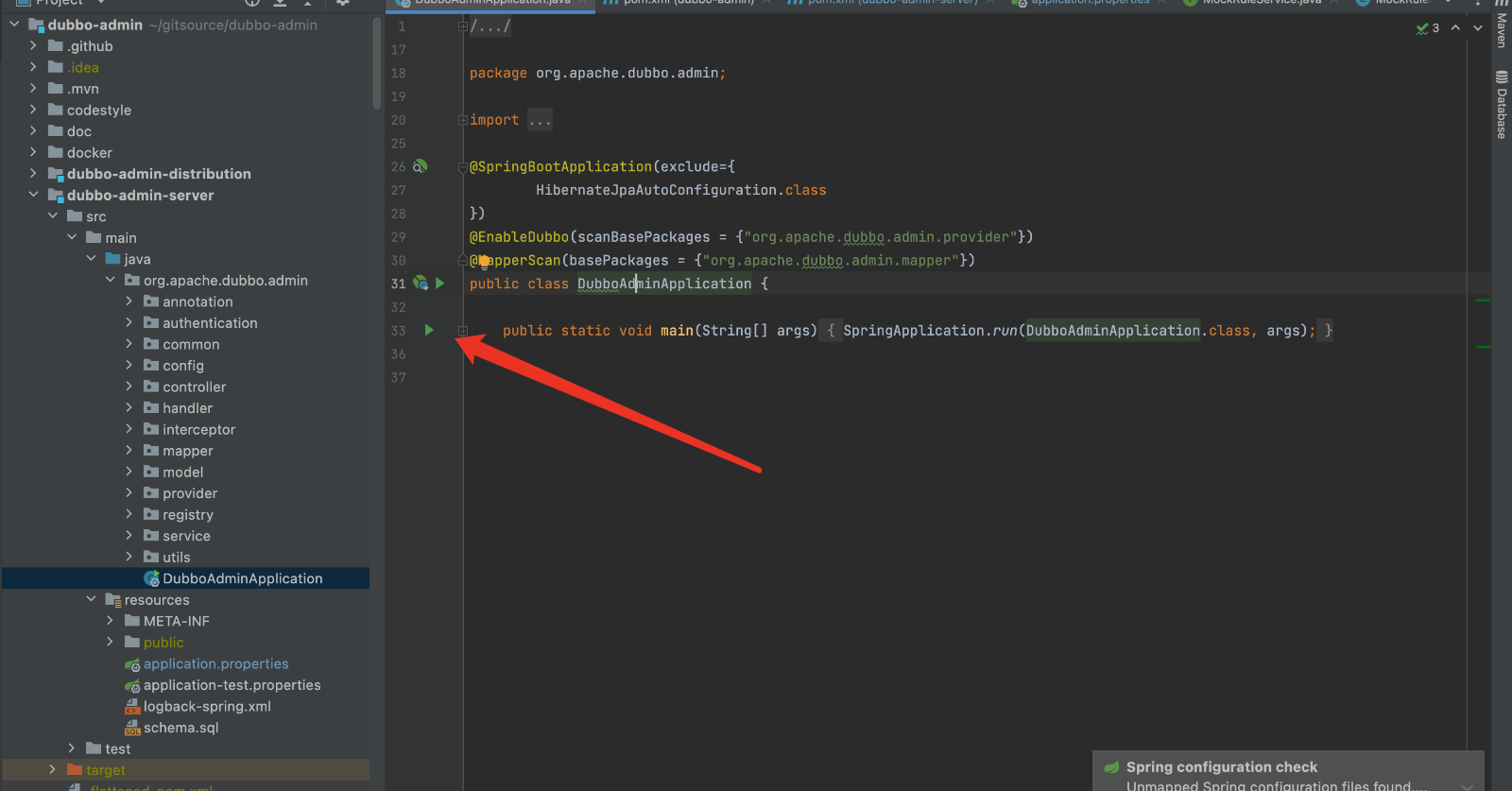Screen dimensions: 1512x791
Task: Click the Spring bean gutter icon on line 26
Action: pos(421,166)
